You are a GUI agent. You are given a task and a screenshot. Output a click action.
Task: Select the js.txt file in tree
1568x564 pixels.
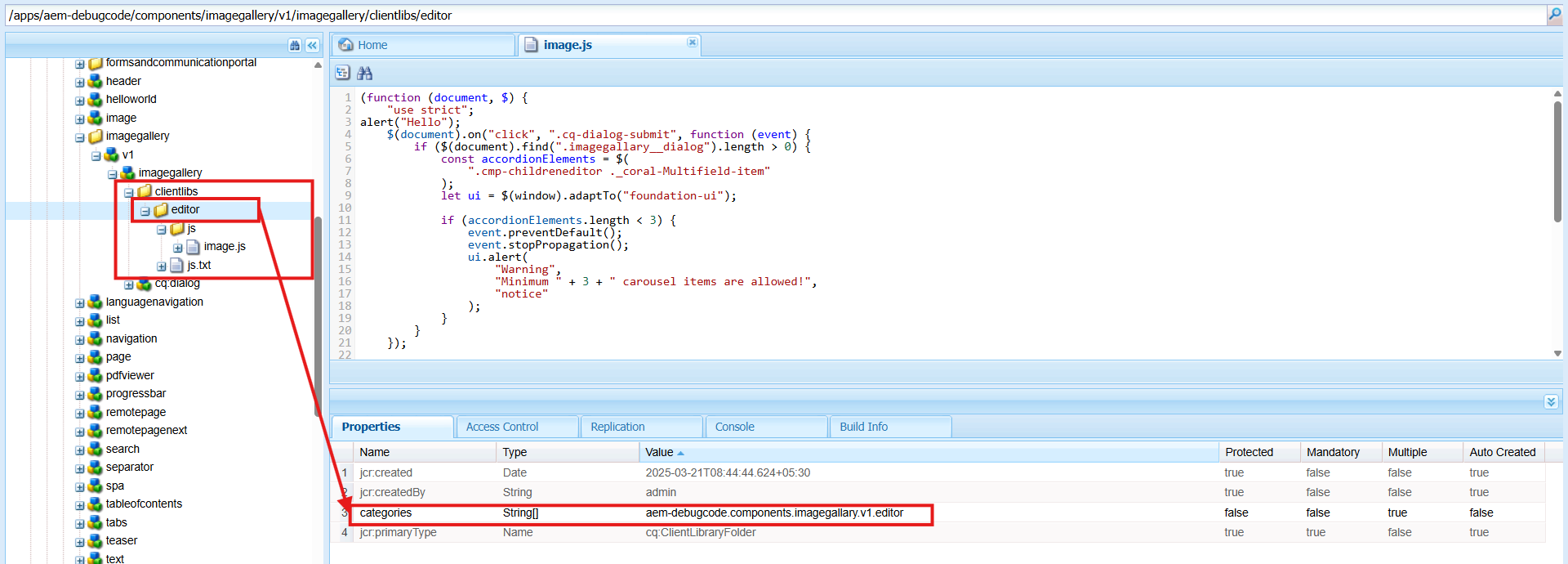tap(198, 266)
